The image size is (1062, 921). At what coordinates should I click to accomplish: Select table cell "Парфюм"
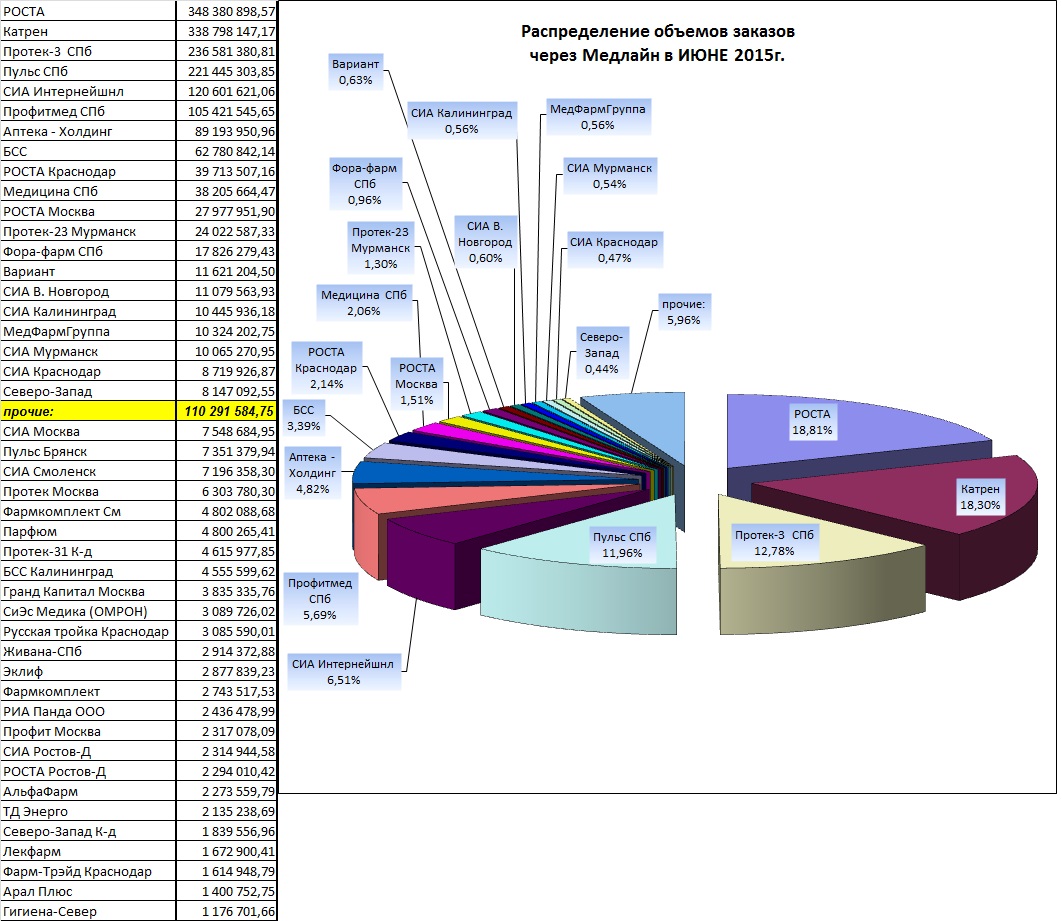click(88, 531)
